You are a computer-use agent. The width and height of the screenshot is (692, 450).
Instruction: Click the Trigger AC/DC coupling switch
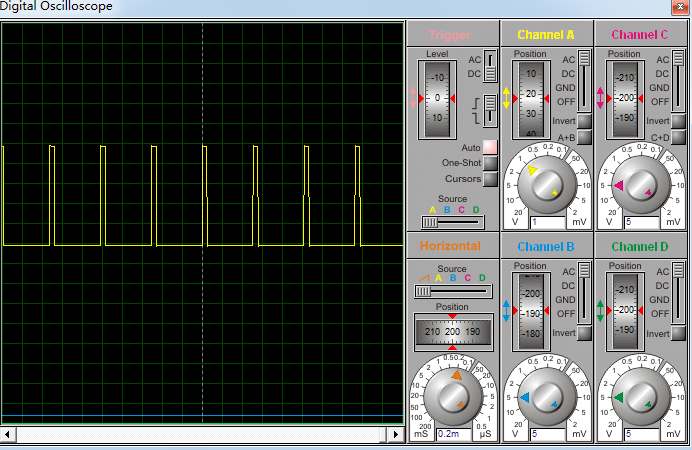(490, 67)
